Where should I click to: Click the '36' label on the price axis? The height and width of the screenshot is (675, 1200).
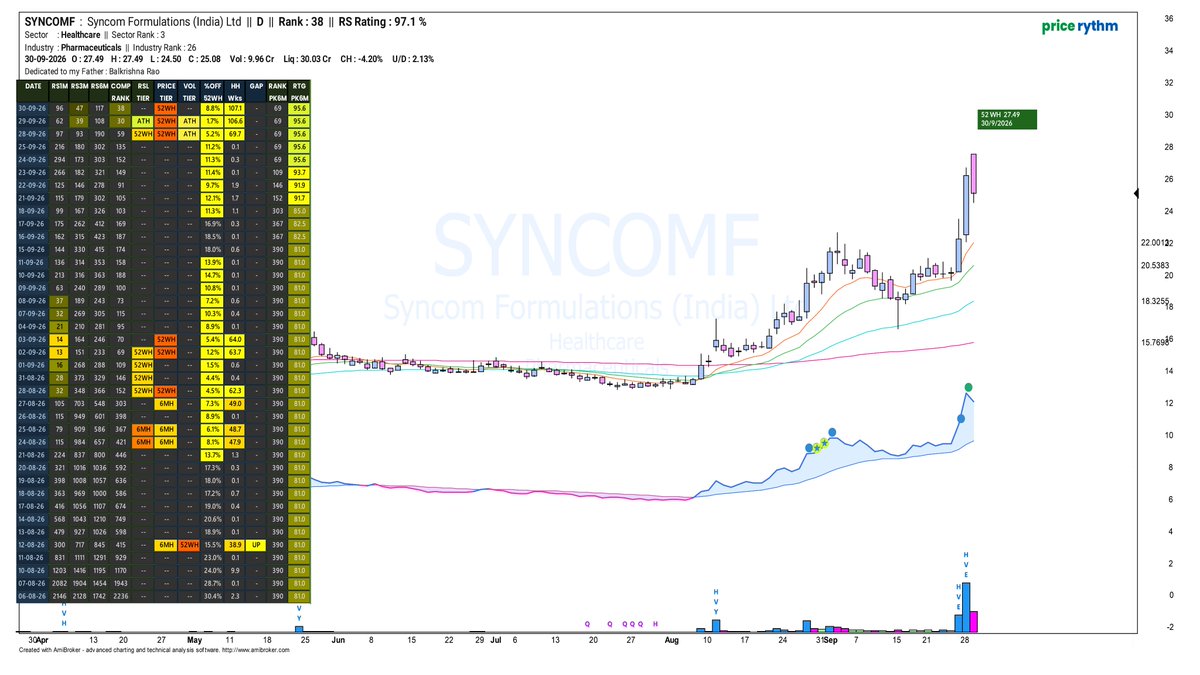(x=1168, y=19)
